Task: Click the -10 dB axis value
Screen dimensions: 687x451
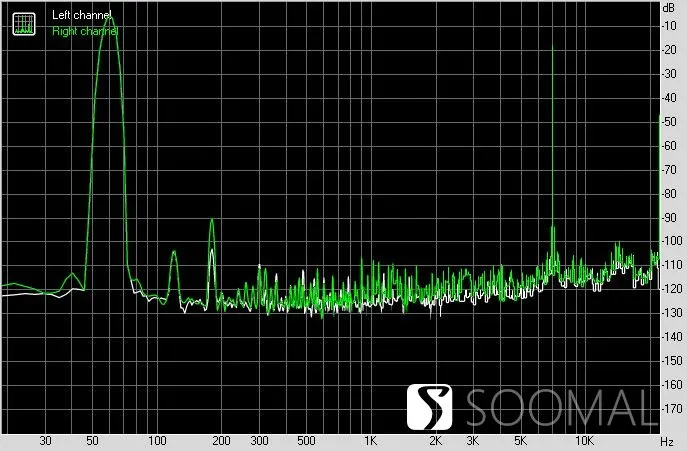Action: tap(669, 26)
